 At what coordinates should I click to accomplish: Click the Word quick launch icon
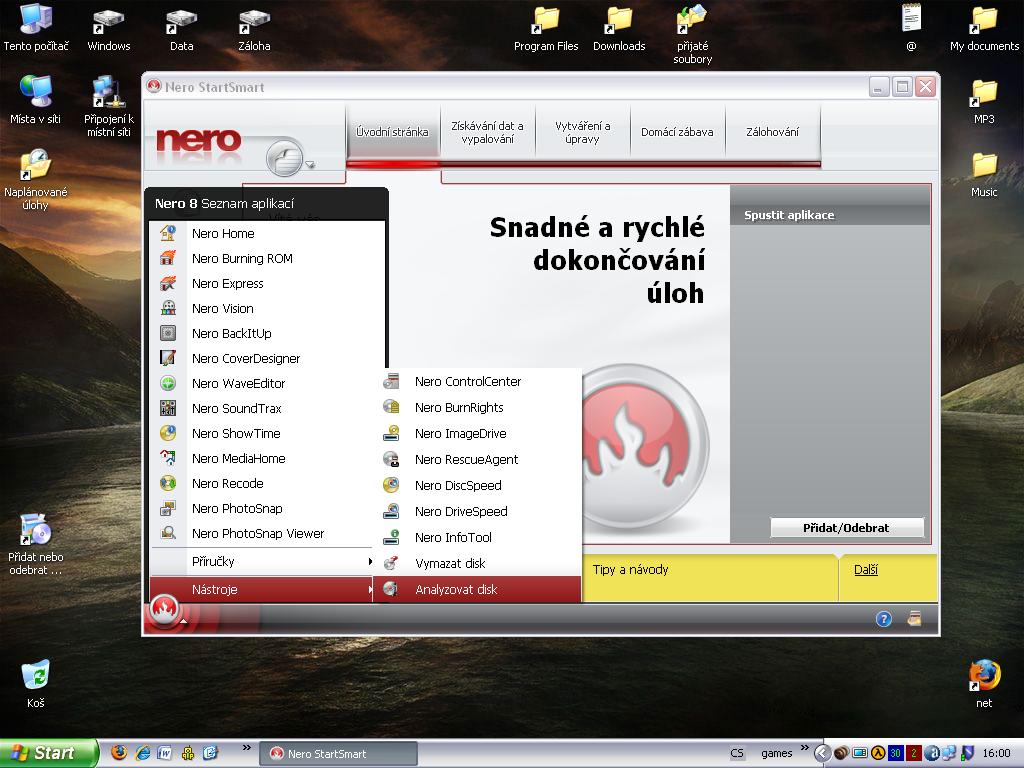point(165,753)
